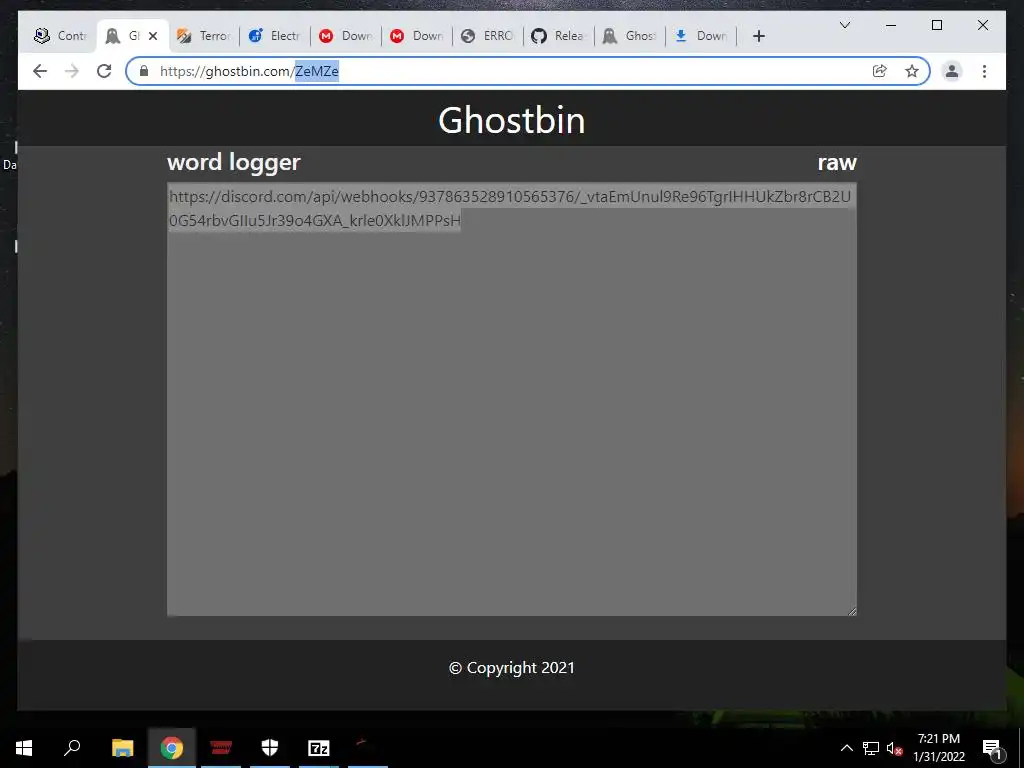Close the active Ghostbin tab
Screen dimensions: 1024x768
coord(153,36)
